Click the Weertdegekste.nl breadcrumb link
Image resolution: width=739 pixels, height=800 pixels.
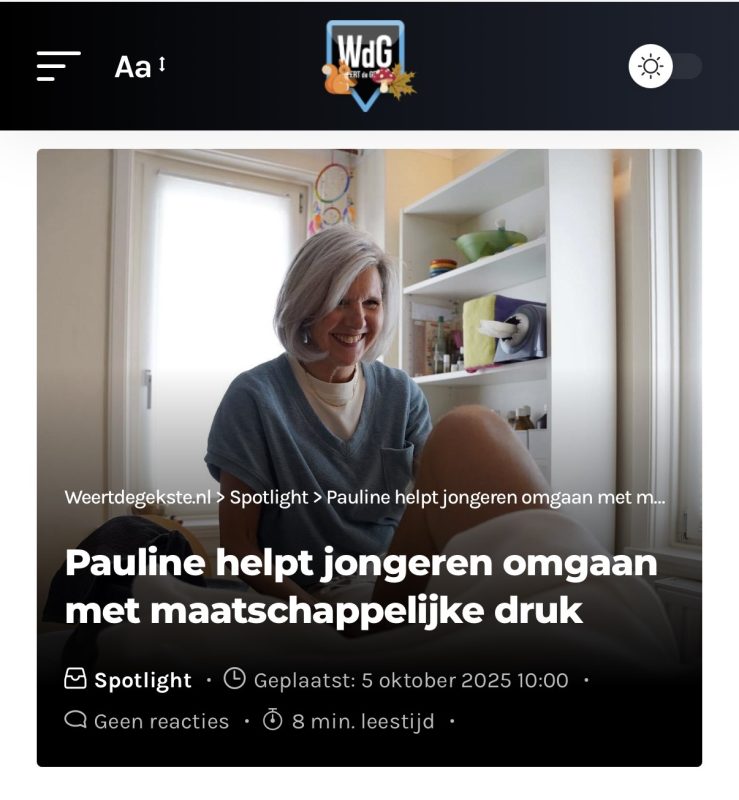(138, 497)
